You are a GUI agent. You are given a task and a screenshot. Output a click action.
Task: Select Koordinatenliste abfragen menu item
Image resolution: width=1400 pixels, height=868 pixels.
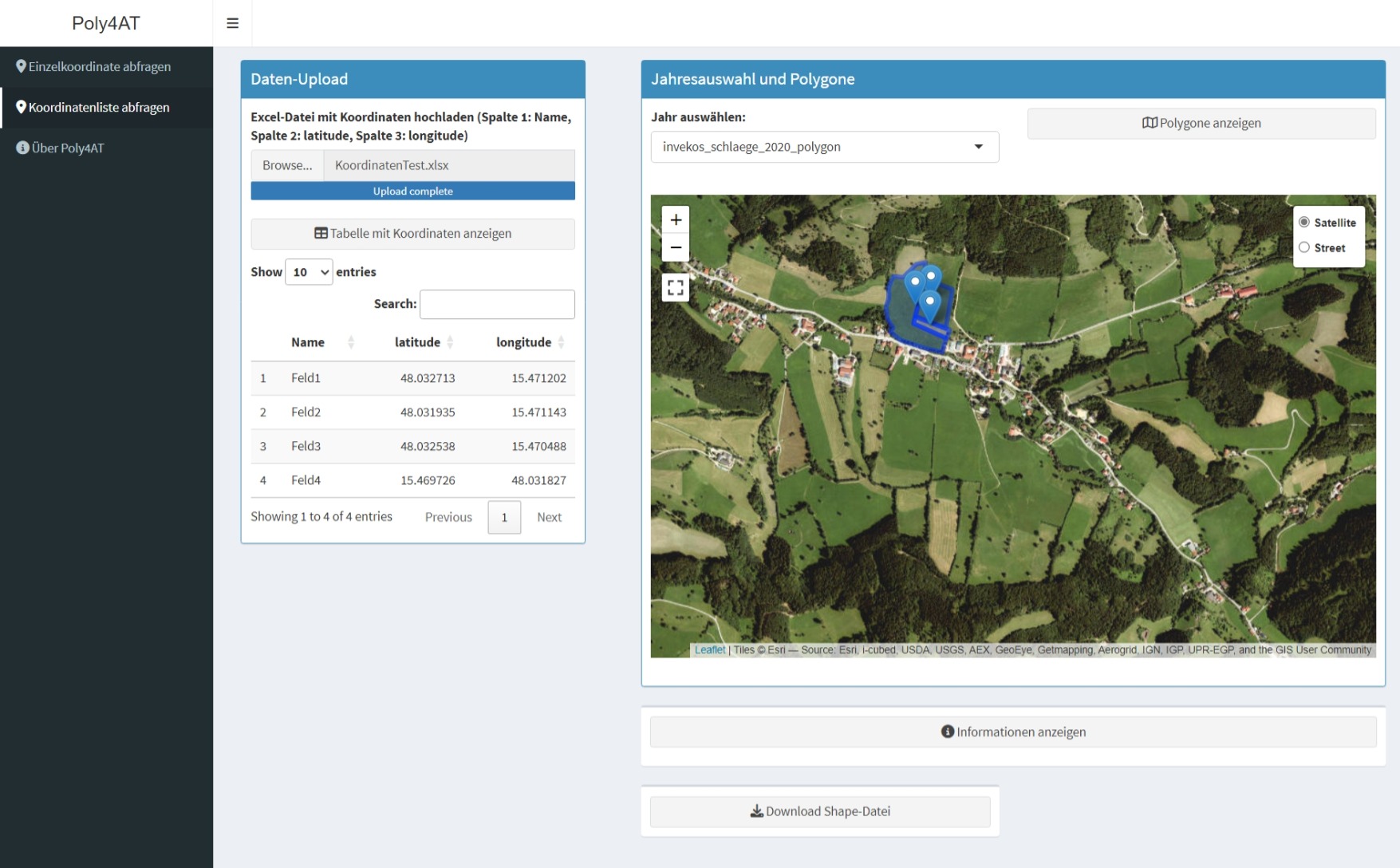pos(99,108)
